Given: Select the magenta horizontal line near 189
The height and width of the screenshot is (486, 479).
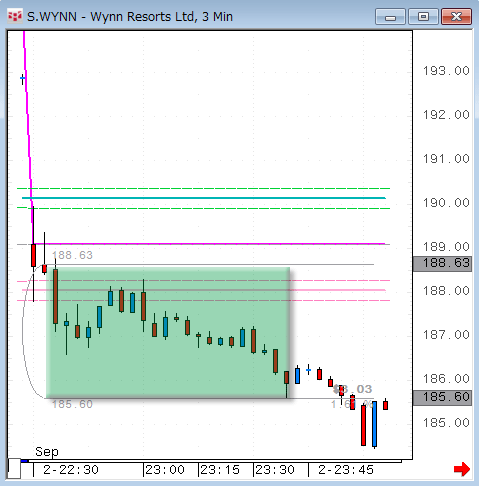Looking at the screenshot, I should point(210,244).
